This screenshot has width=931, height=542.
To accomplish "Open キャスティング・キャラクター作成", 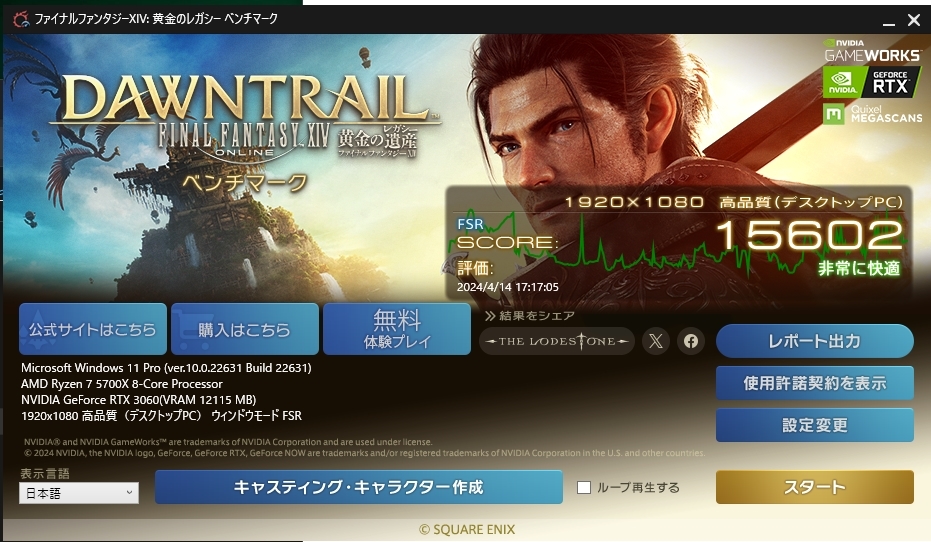I will (359, 487).
